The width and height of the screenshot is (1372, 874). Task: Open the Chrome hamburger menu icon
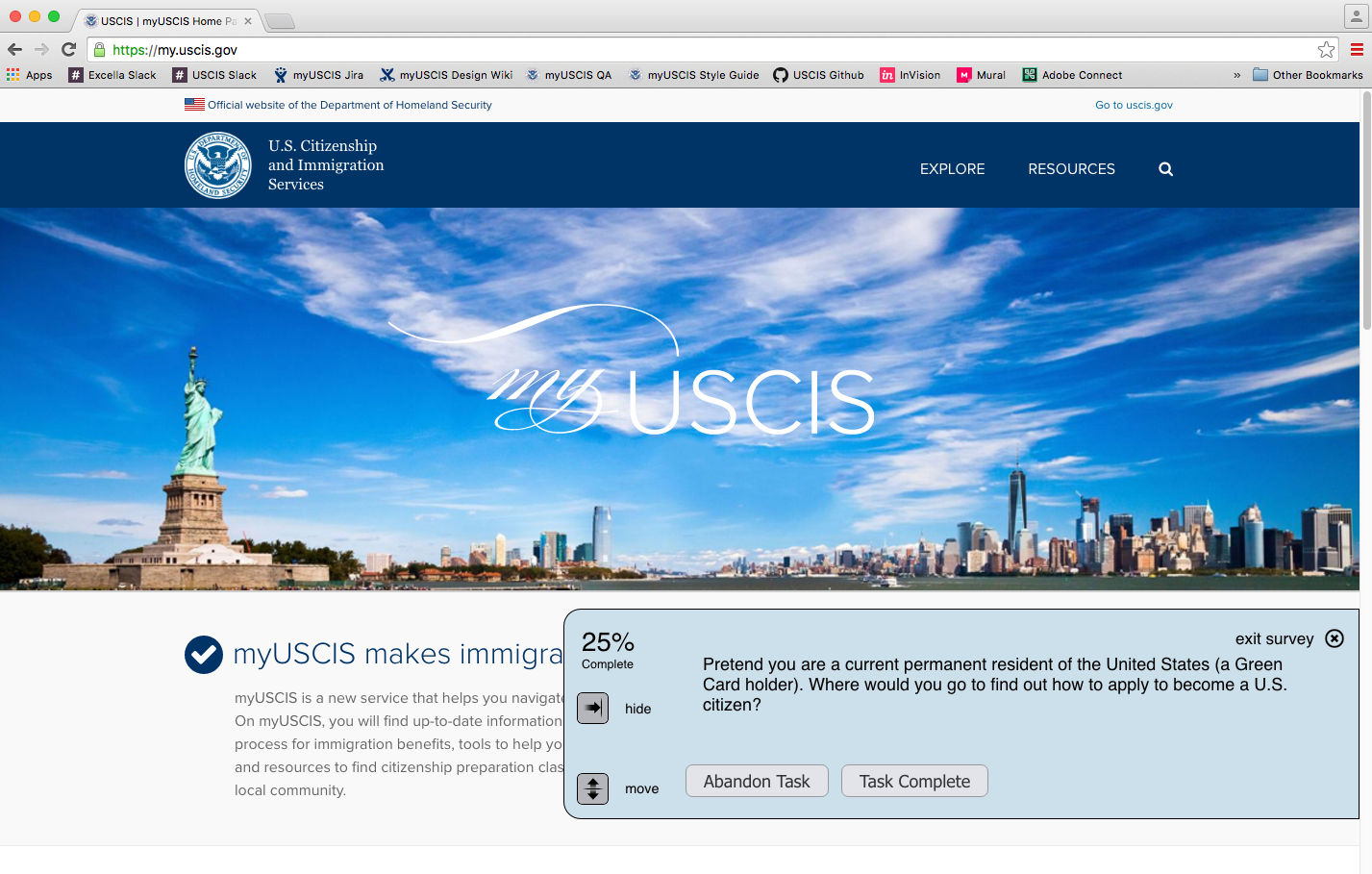click(x=1357, y=50)
